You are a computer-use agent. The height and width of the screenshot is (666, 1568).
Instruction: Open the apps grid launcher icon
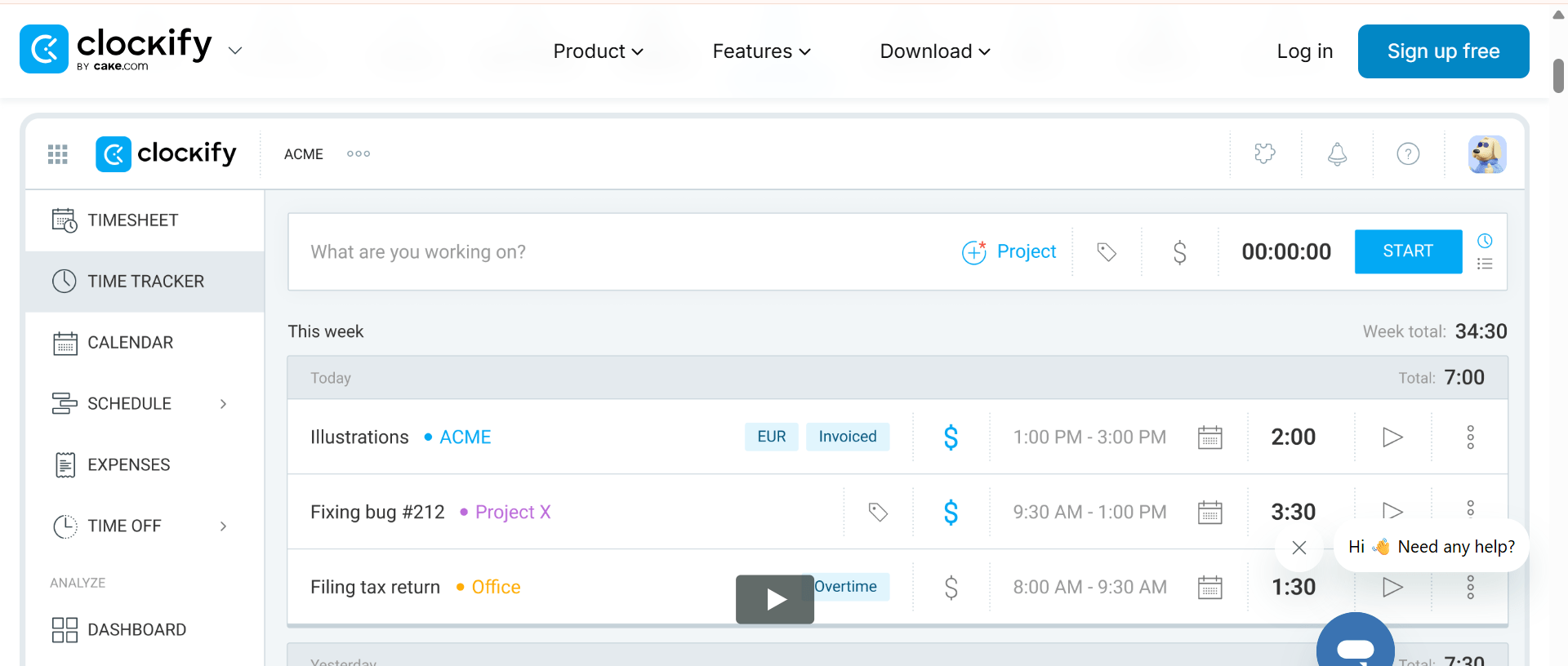pyautogui.click(x=57, y=153)
